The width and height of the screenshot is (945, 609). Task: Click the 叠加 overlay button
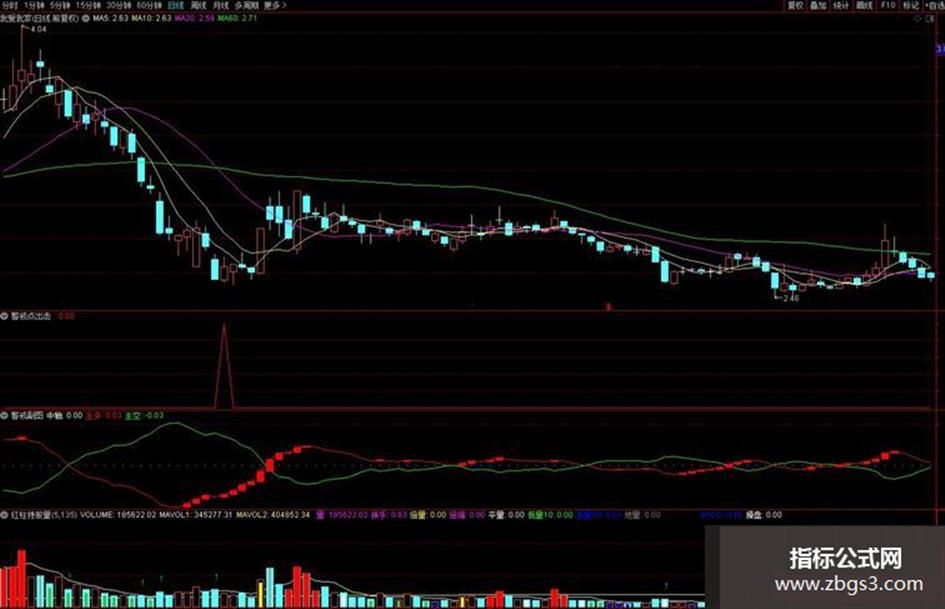point(818,5)
